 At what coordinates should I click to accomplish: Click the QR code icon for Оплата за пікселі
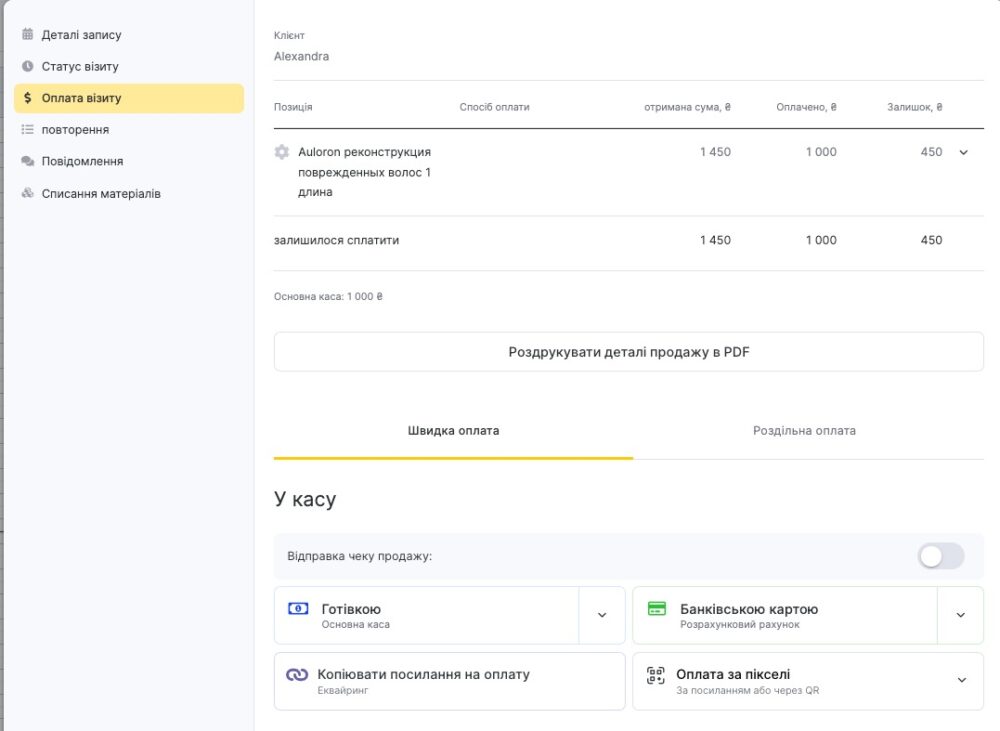[656, 675]
